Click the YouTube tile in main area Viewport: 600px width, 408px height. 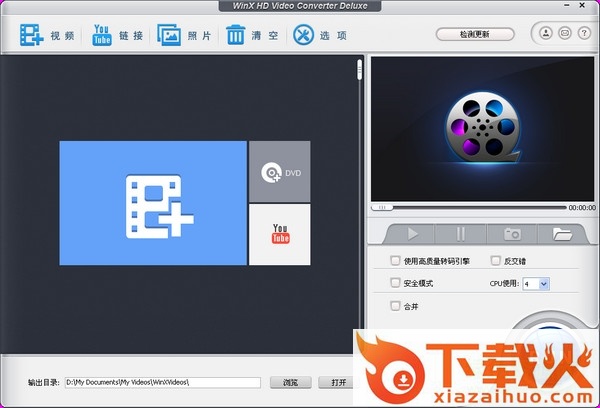click(x=280, y=234)
